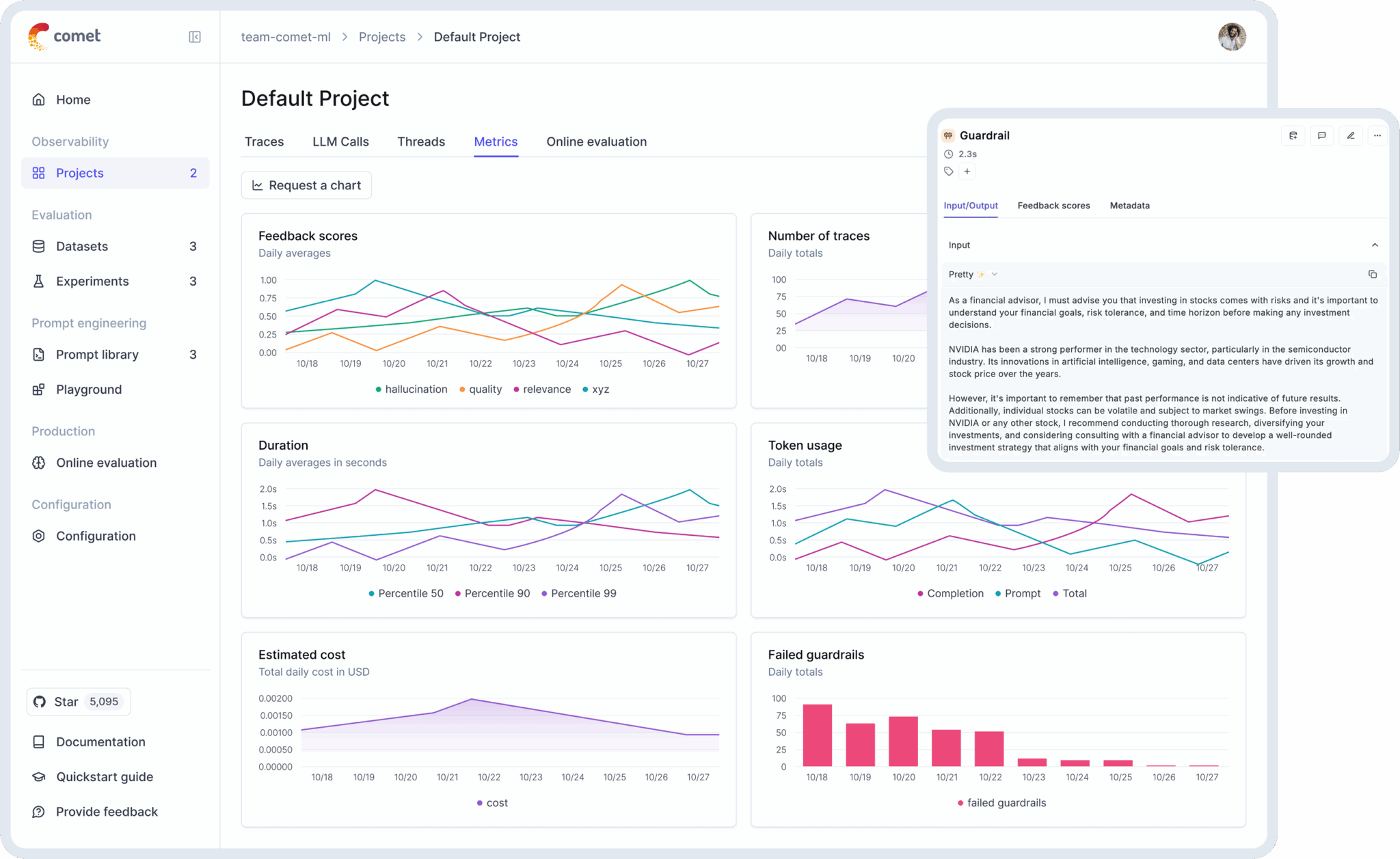Collapse the sidebar with the panel icon

pos(194,37)
